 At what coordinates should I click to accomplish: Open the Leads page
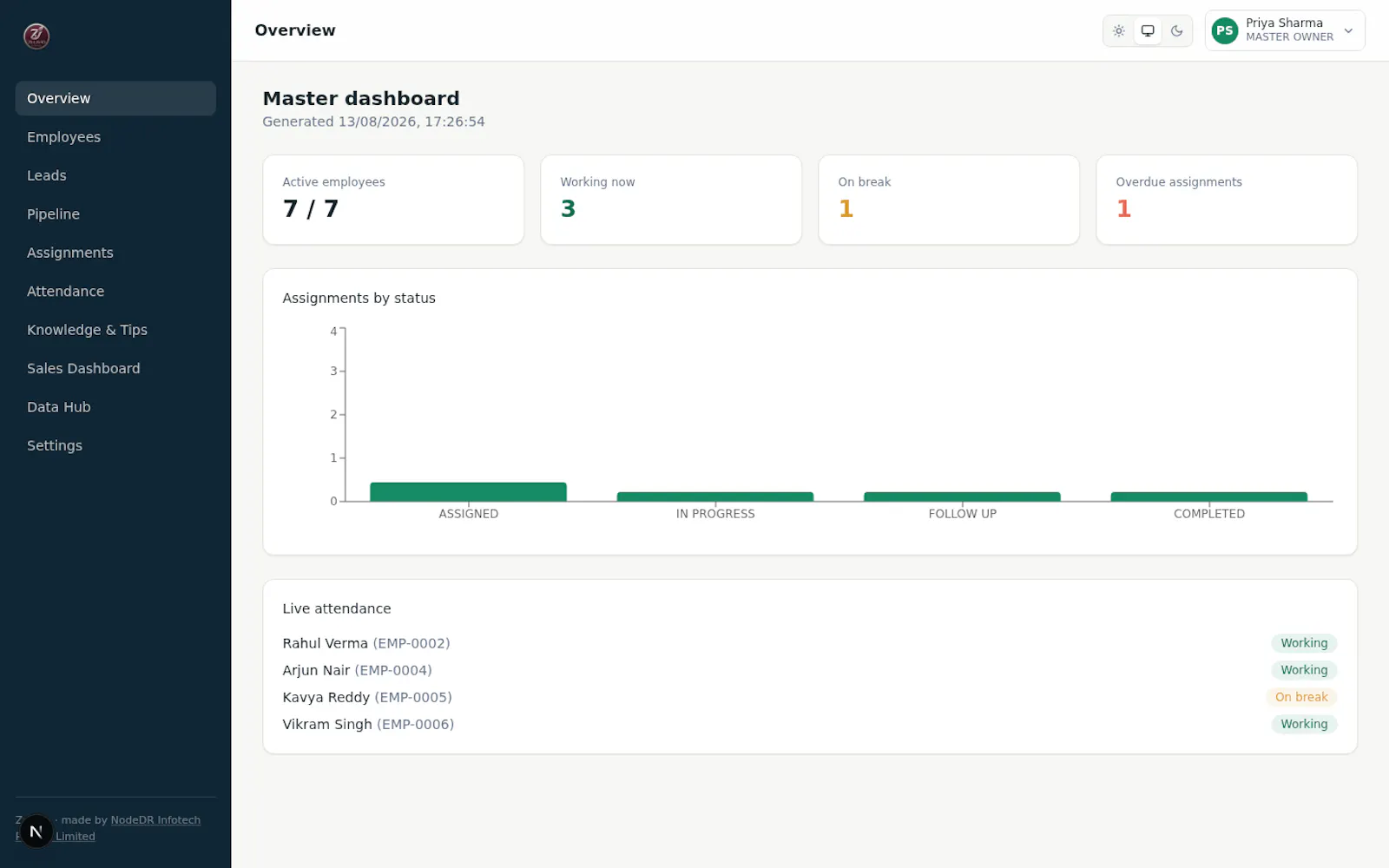115,175
